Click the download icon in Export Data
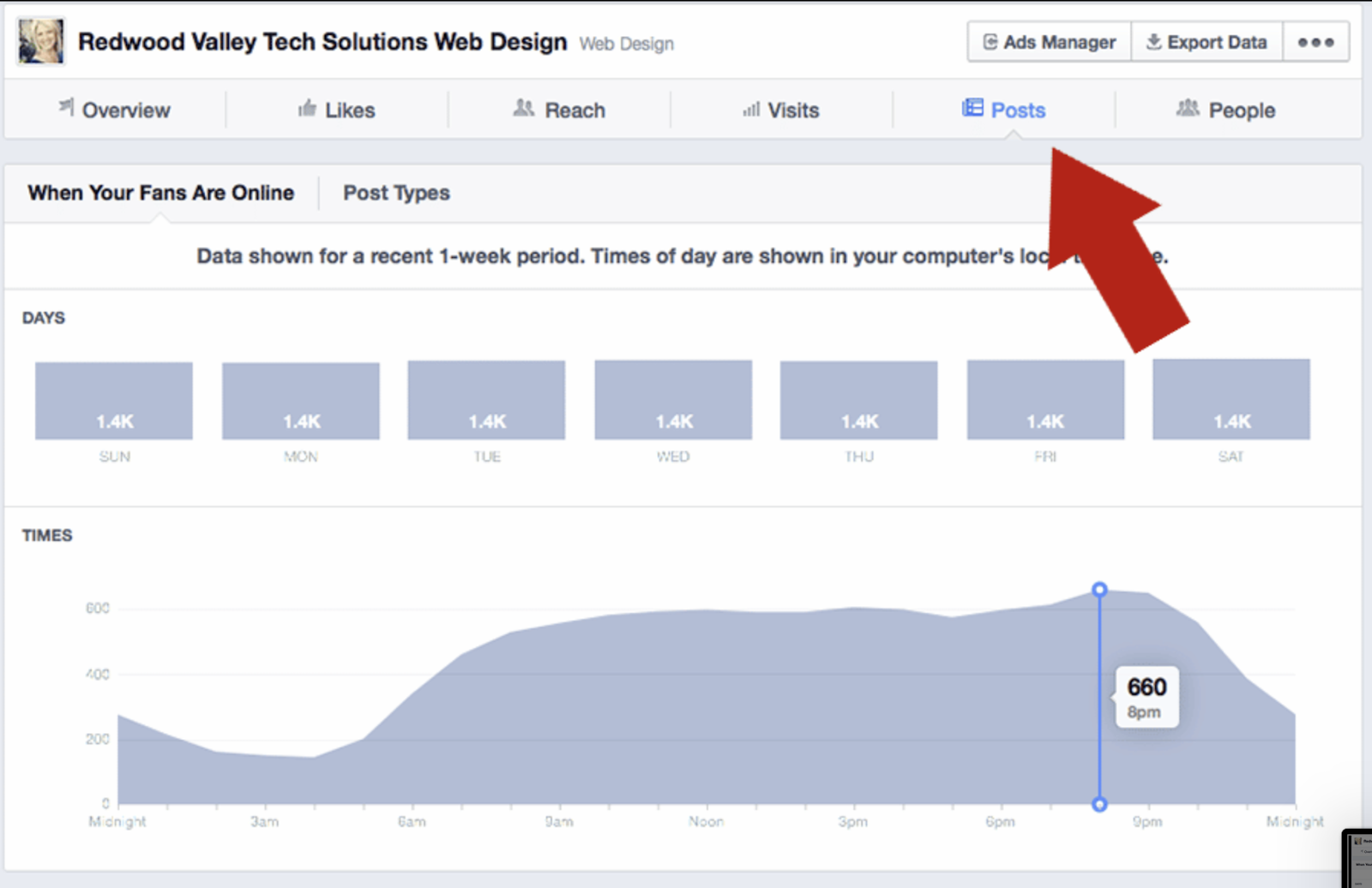Image resolution: width=1372 pixels, height=888 pixels. (x=1154, y=41)
